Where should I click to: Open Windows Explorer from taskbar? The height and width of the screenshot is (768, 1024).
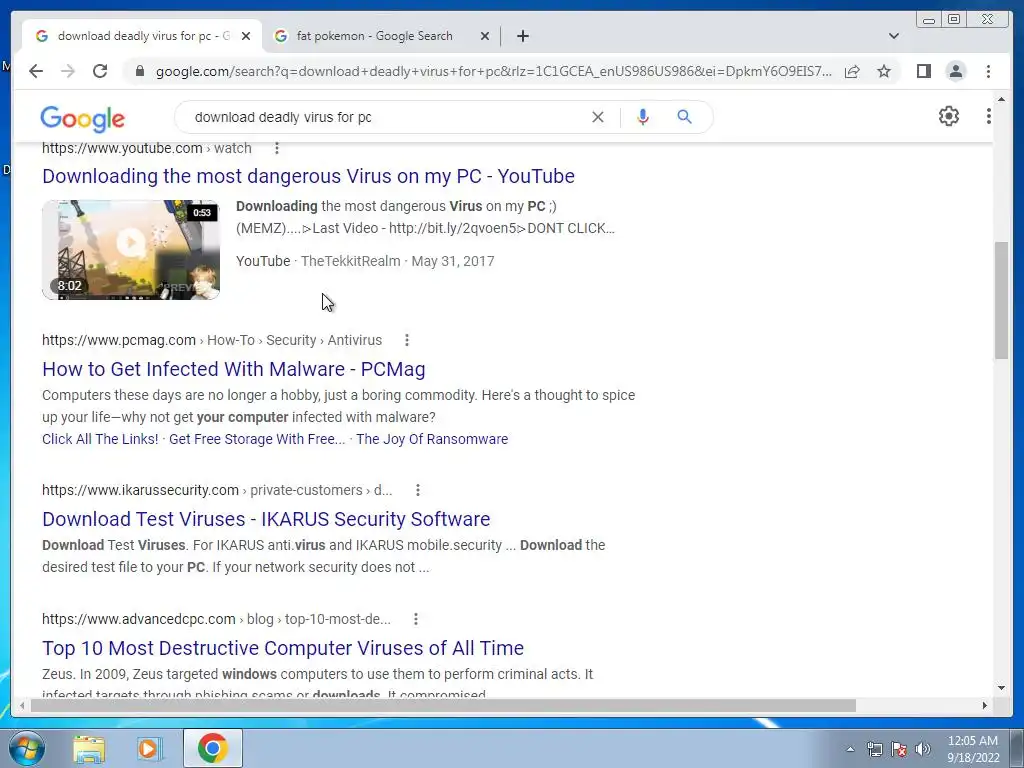coord(89,748)
